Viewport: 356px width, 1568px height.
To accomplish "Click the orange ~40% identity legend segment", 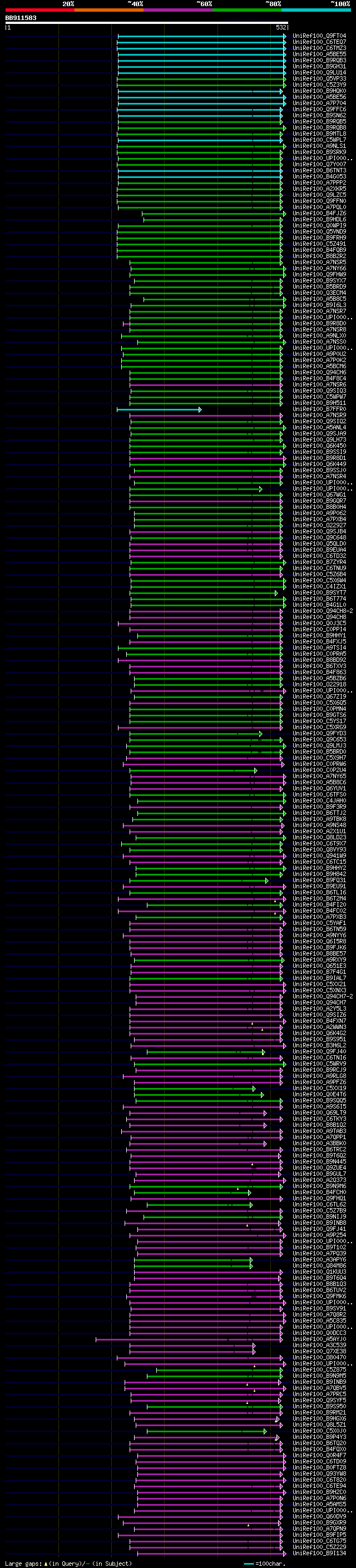I will pos(109,10).
